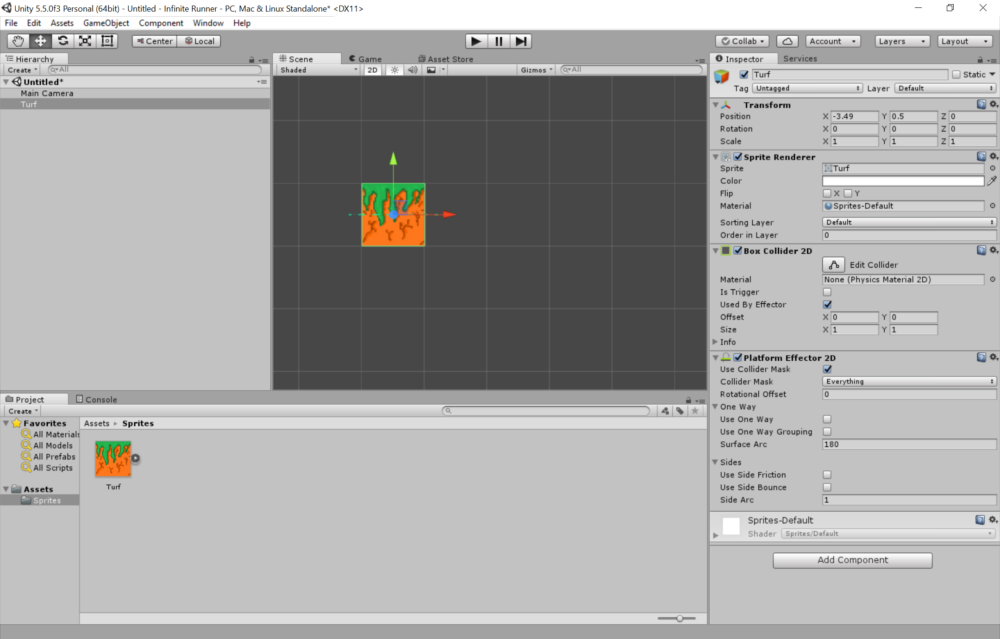The image size is (1000, 639).
Task: Click the Play button
Action: 475,41
